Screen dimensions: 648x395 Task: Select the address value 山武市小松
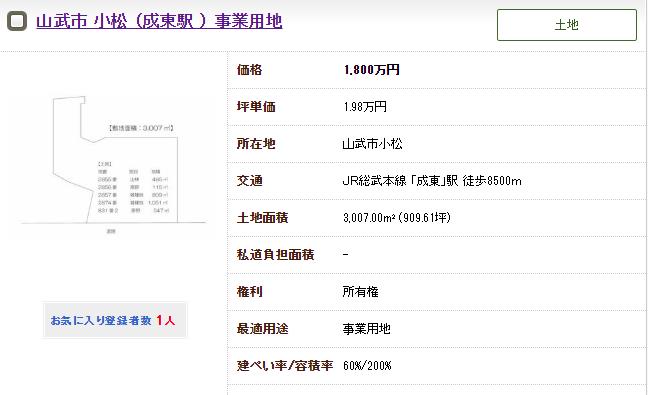tap(372, 144)
